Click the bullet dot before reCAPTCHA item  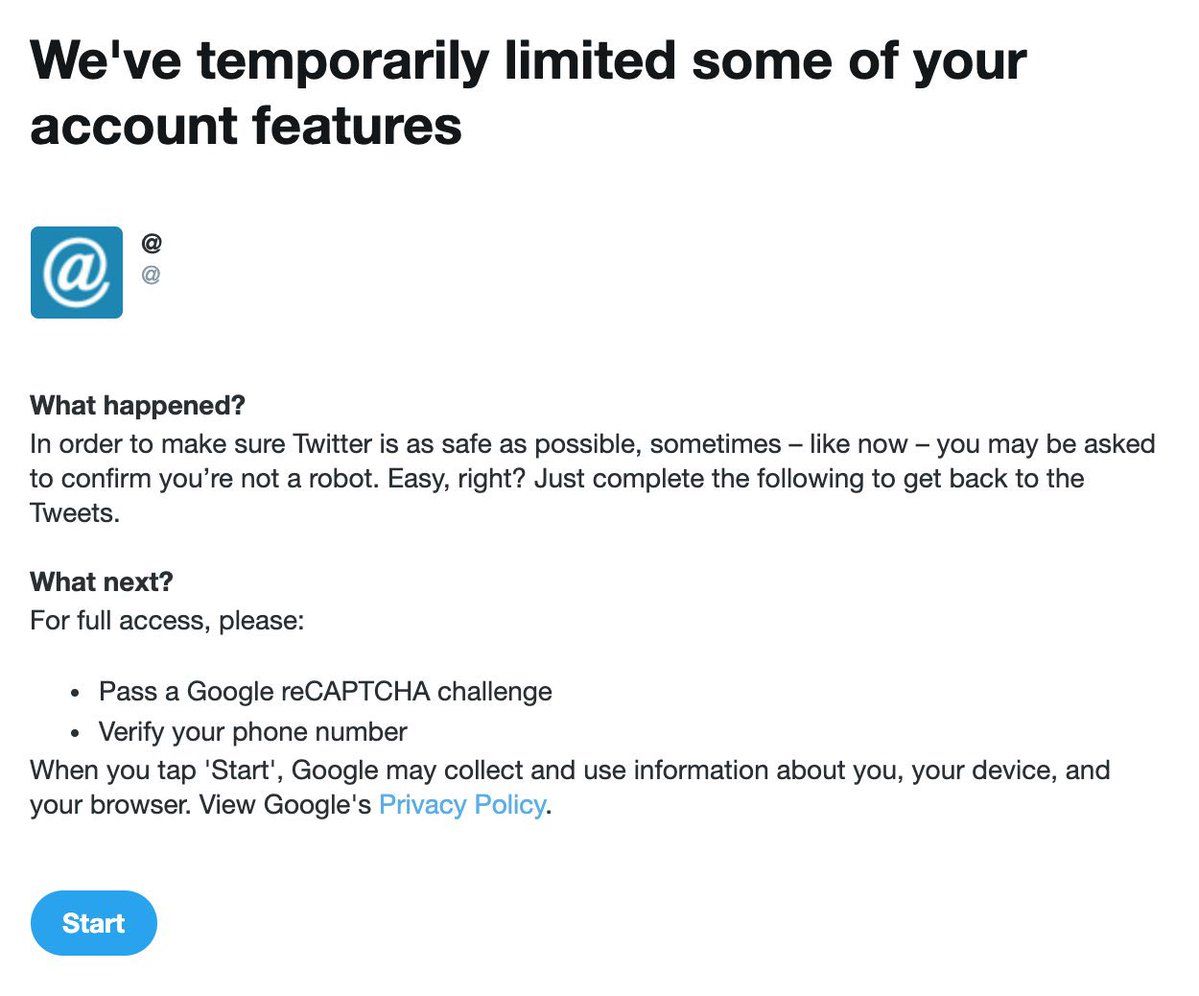coord(76,692)
